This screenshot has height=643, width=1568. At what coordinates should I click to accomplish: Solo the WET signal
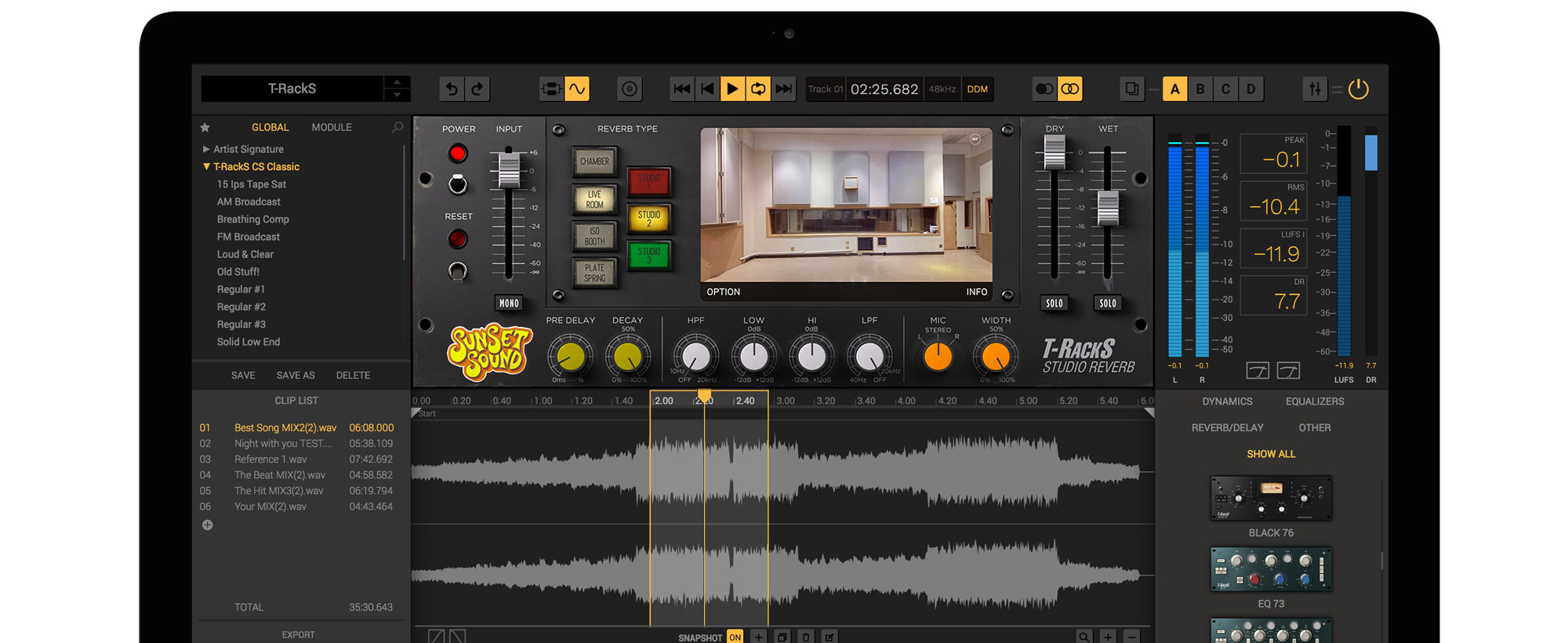(x=1108, y=303)
